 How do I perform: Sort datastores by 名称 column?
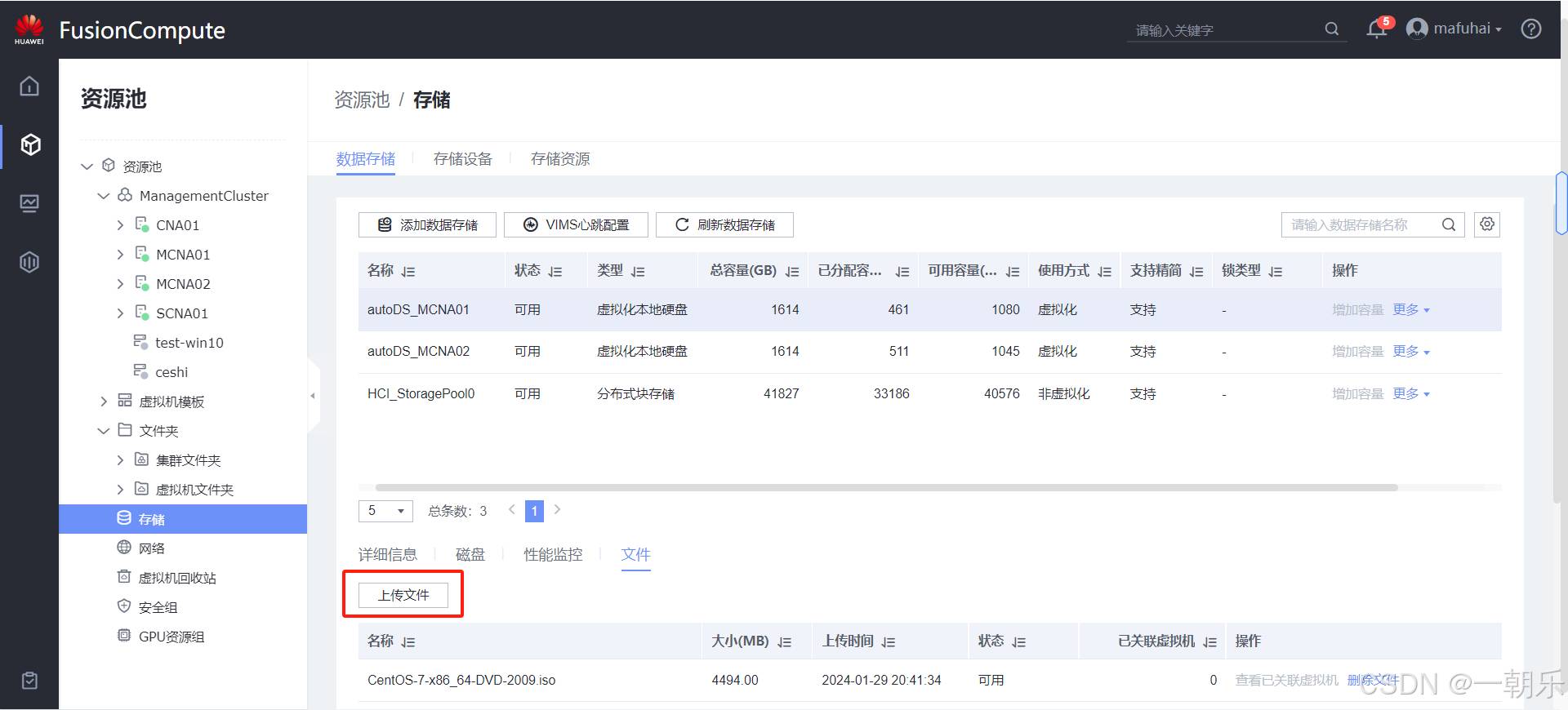pos(408,272)
